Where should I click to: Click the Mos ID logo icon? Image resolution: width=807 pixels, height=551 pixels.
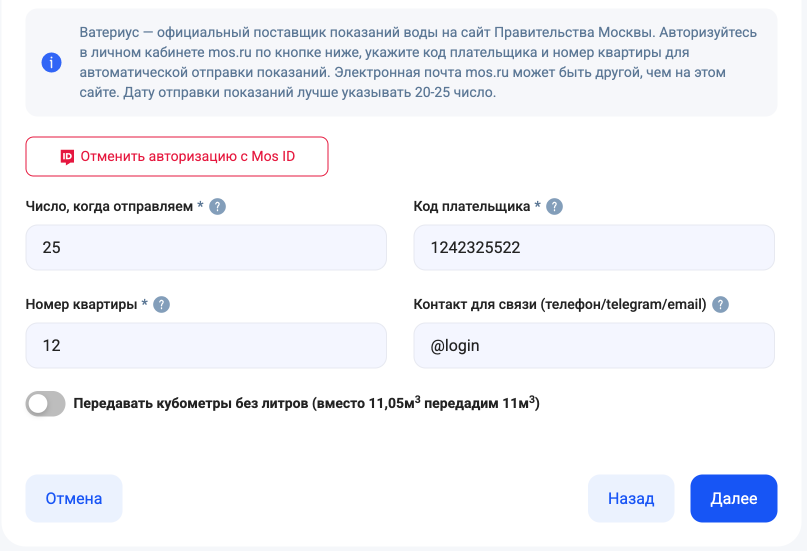[67, 157]
